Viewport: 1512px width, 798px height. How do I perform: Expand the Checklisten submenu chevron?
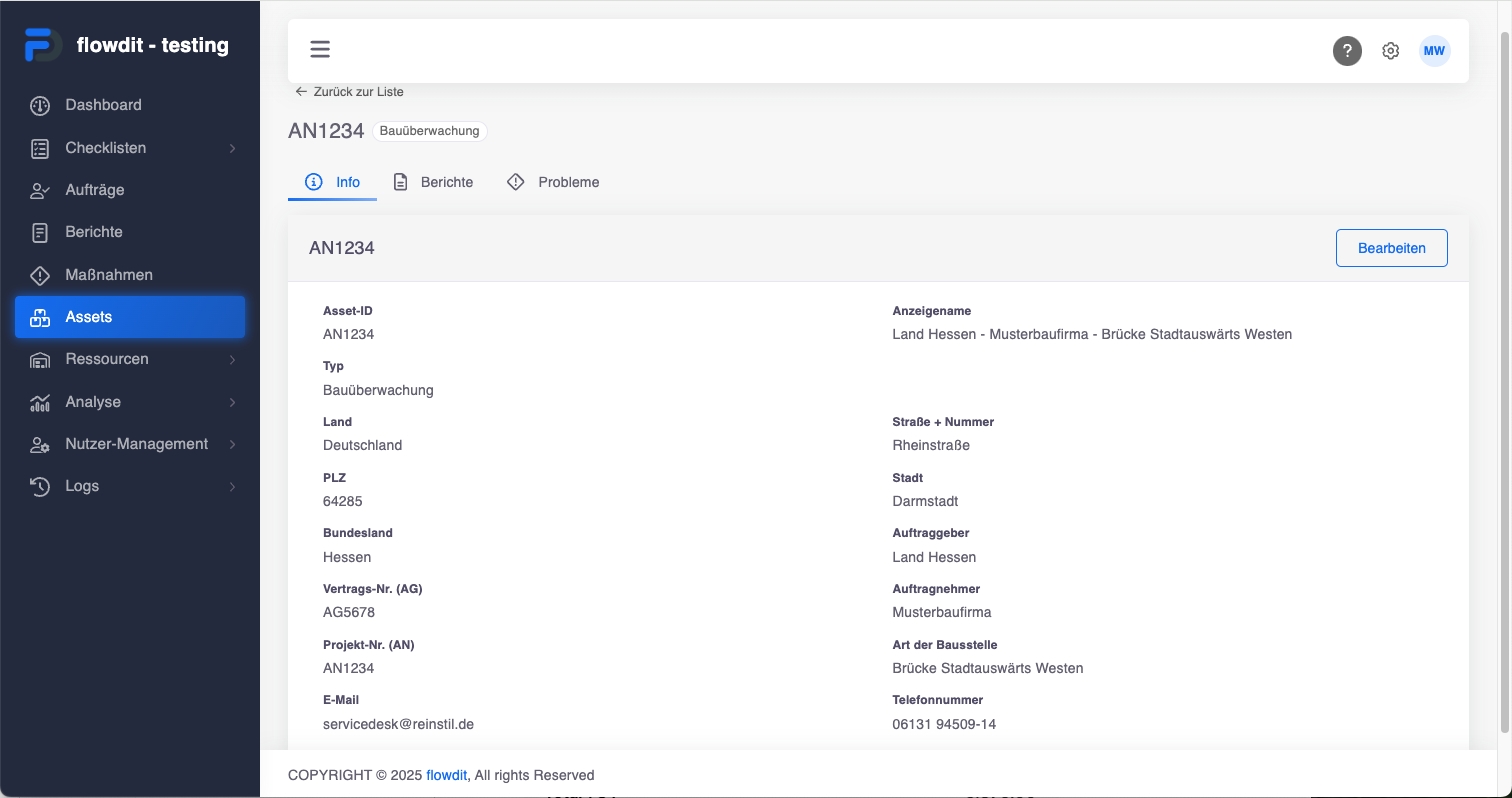232,148
